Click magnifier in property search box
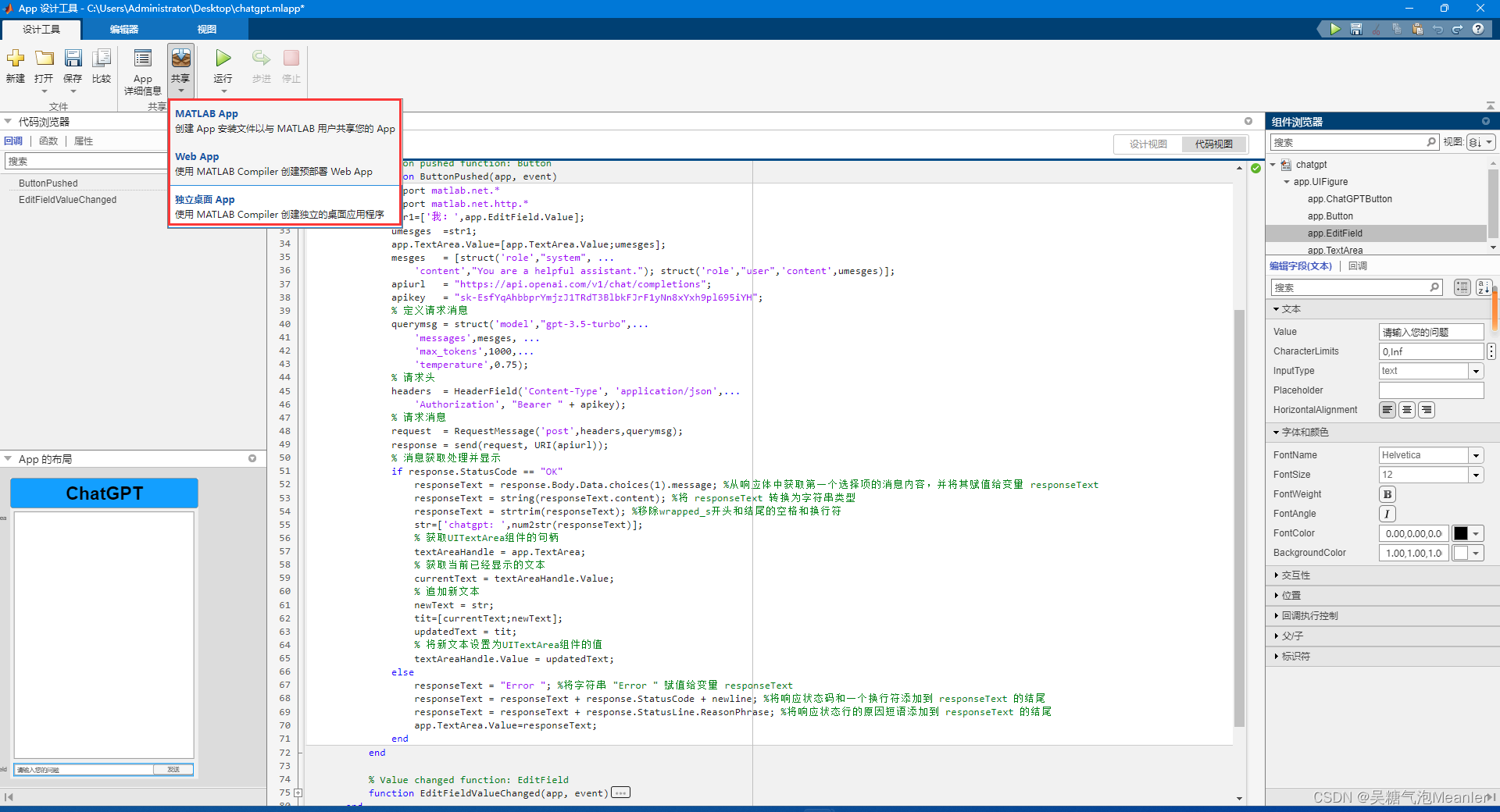The width and height of the screenshot is (1500, 812). [x=1434, y=287]
